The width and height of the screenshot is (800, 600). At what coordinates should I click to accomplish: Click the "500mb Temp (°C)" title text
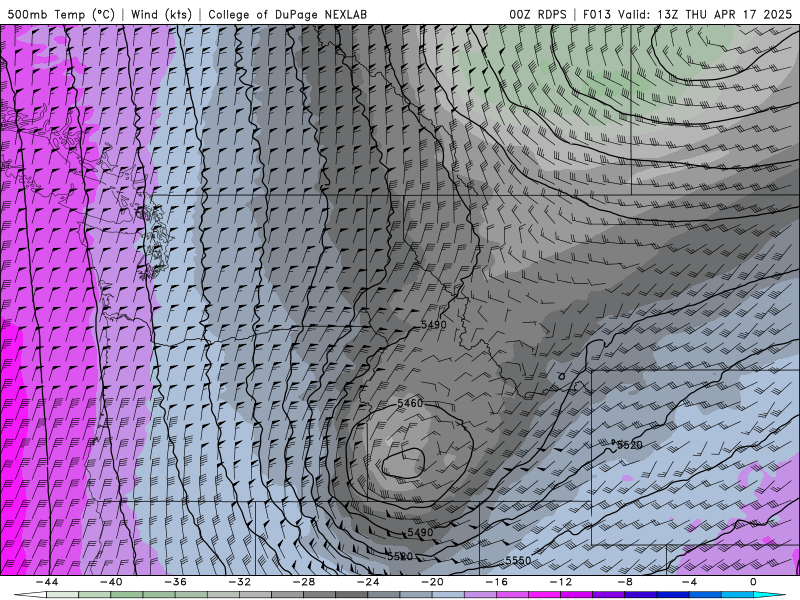tap(61, 14)
